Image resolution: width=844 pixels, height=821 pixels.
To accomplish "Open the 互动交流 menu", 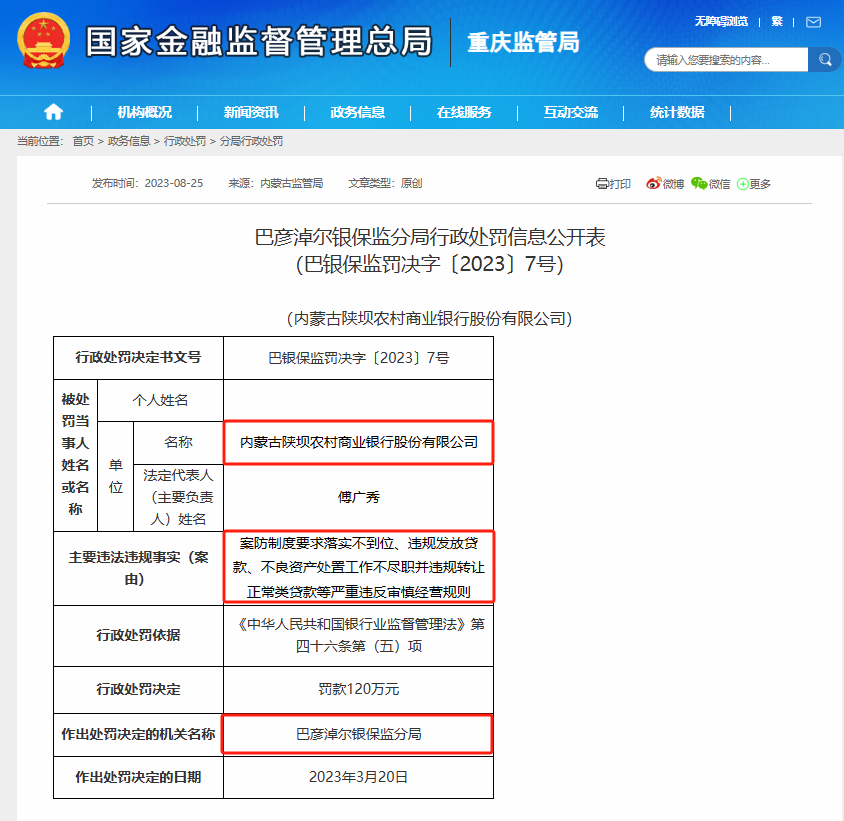I will (571, 112).
